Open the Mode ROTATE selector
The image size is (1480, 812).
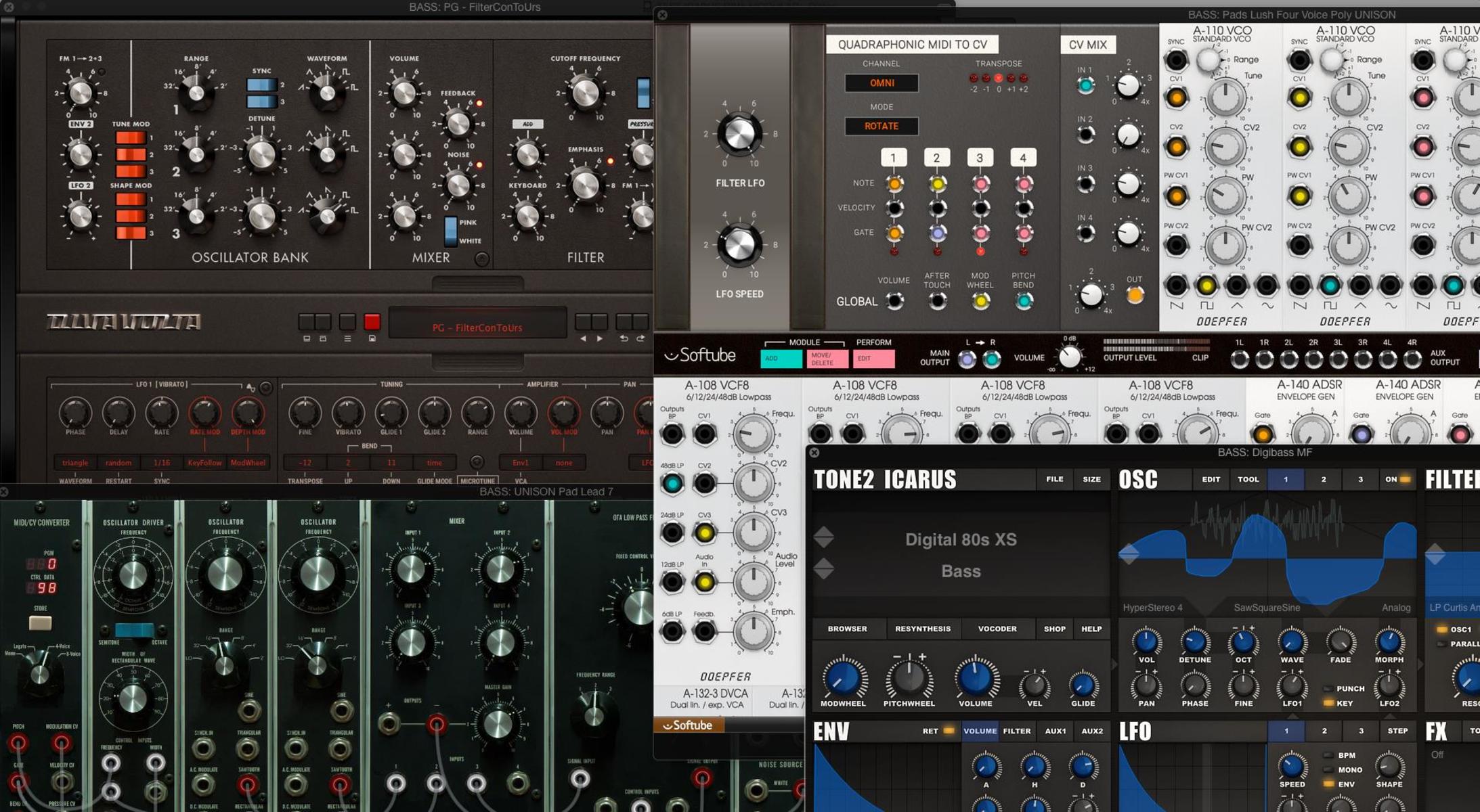click(881, 126)
